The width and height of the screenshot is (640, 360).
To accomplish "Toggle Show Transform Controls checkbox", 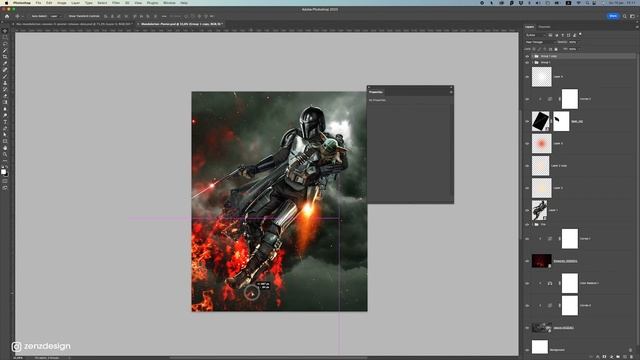I will pyautogui.click(x=66, y=16).
